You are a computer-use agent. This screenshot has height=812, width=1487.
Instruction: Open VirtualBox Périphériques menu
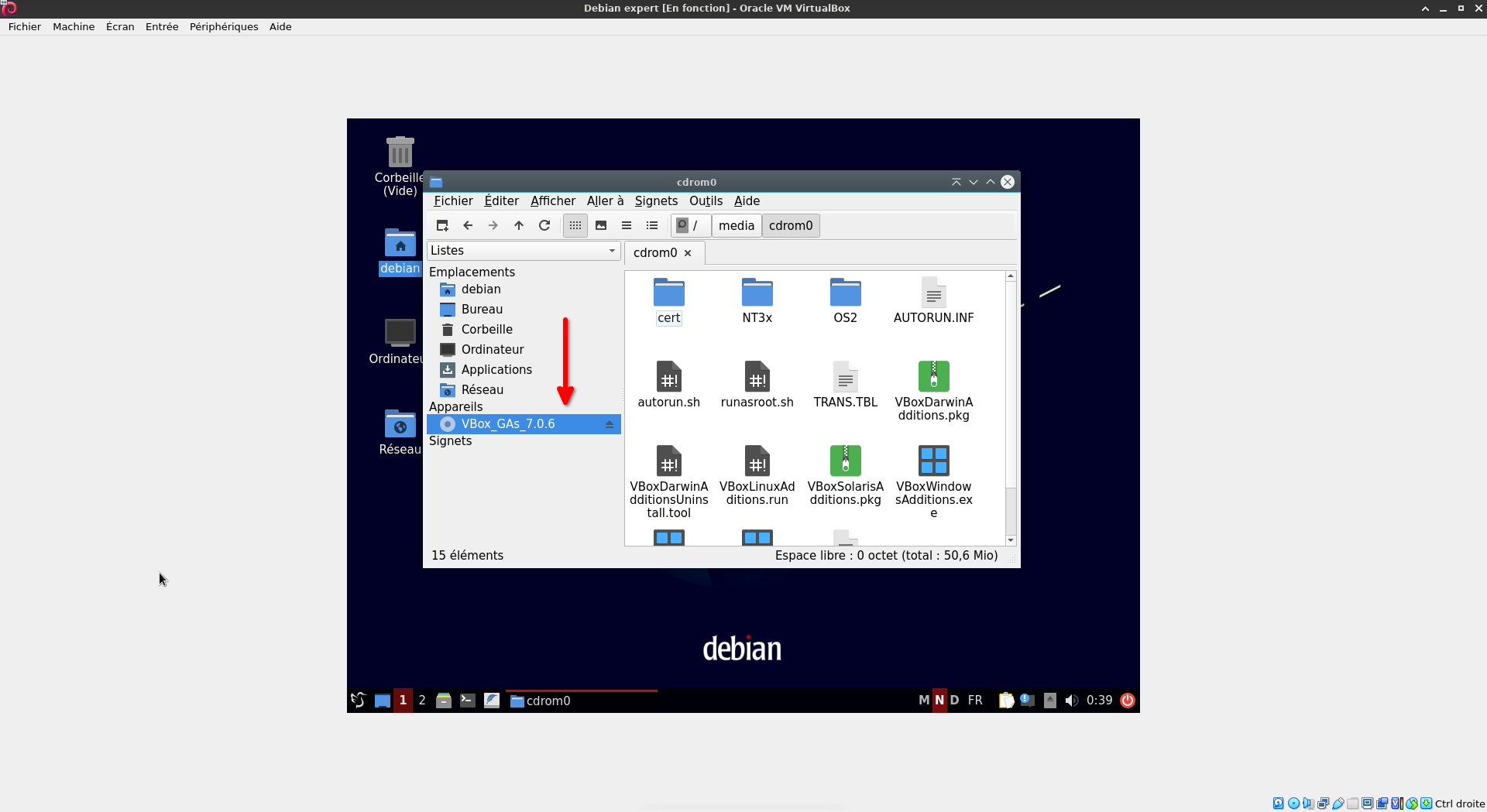pyautogui.click(x=224, y=26)
